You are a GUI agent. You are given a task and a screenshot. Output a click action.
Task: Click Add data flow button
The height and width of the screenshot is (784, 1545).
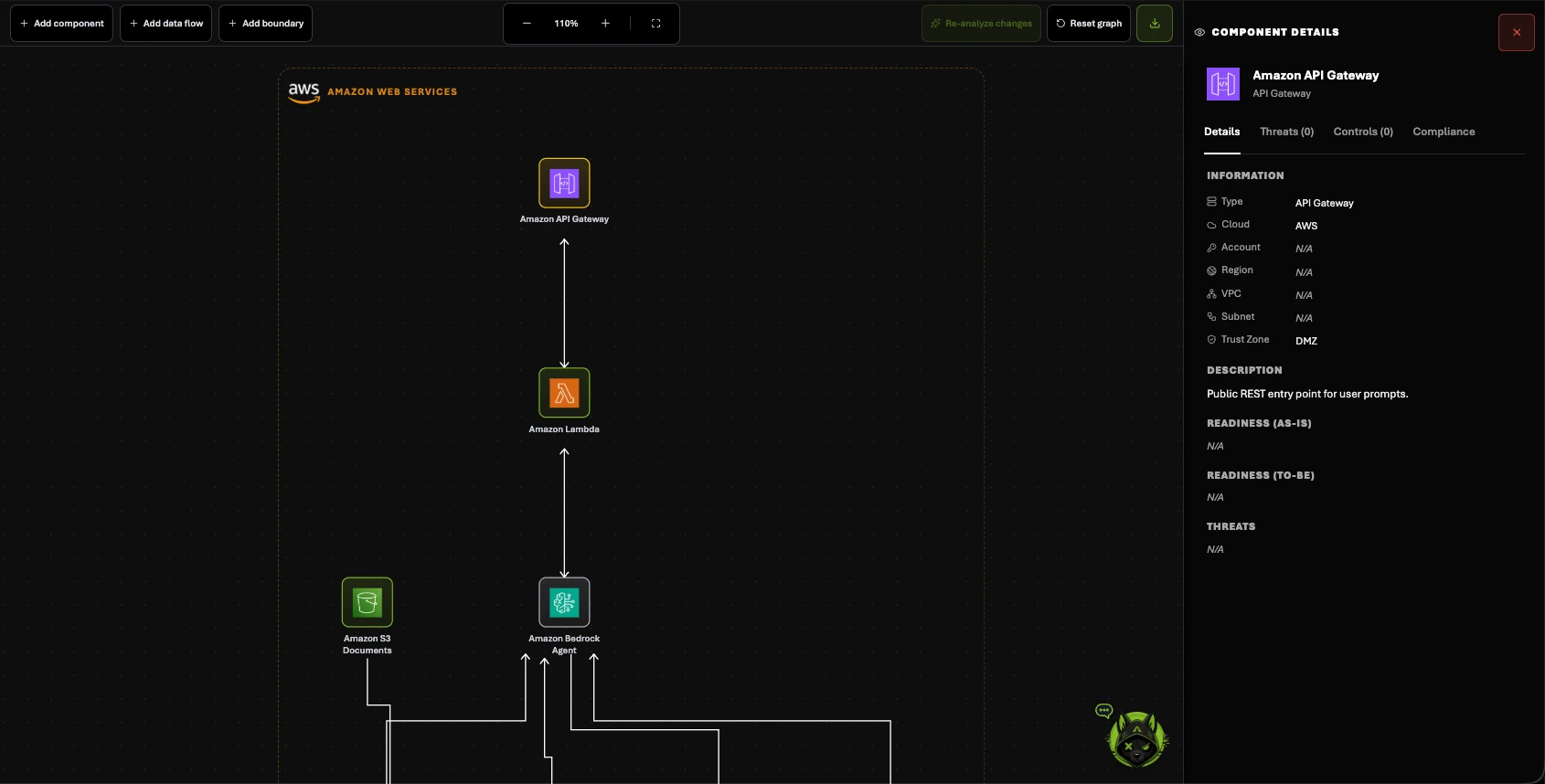(x=166, y=24)
